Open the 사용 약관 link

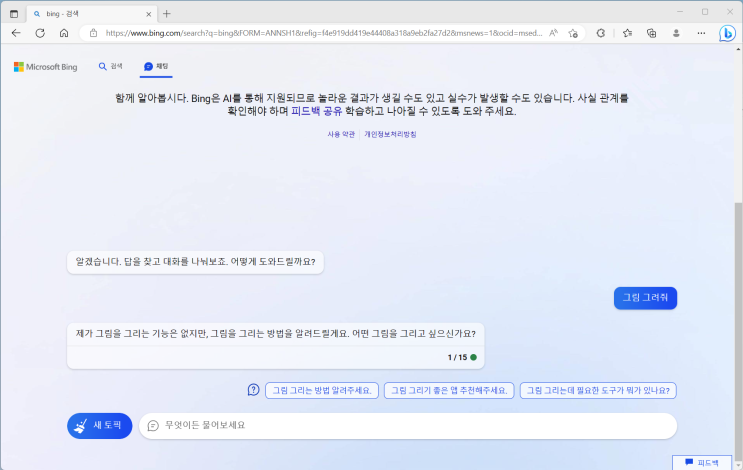(x=341, y=134)
